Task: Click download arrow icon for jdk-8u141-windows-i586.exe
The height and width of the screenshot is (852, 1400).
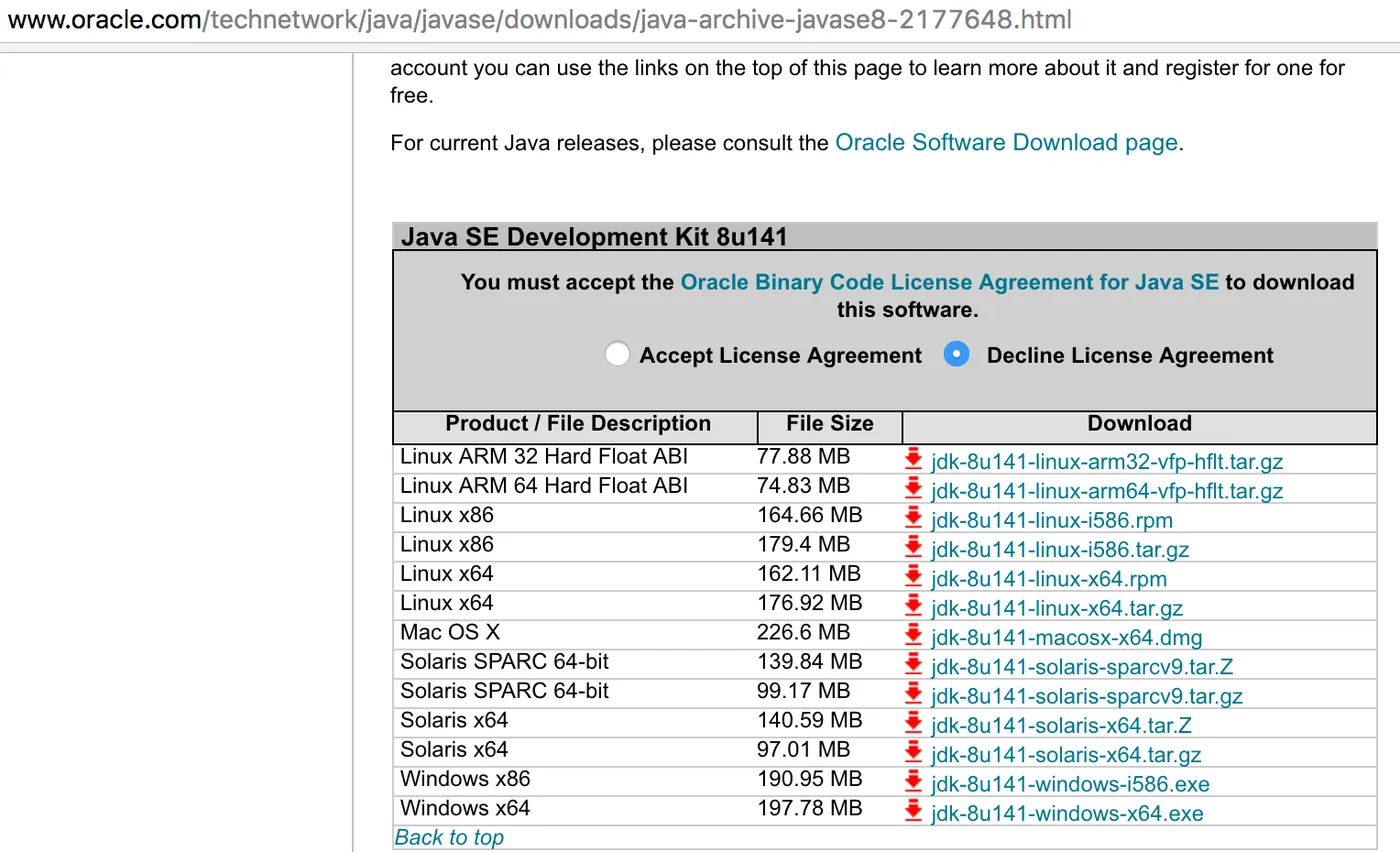Action: 912,782
